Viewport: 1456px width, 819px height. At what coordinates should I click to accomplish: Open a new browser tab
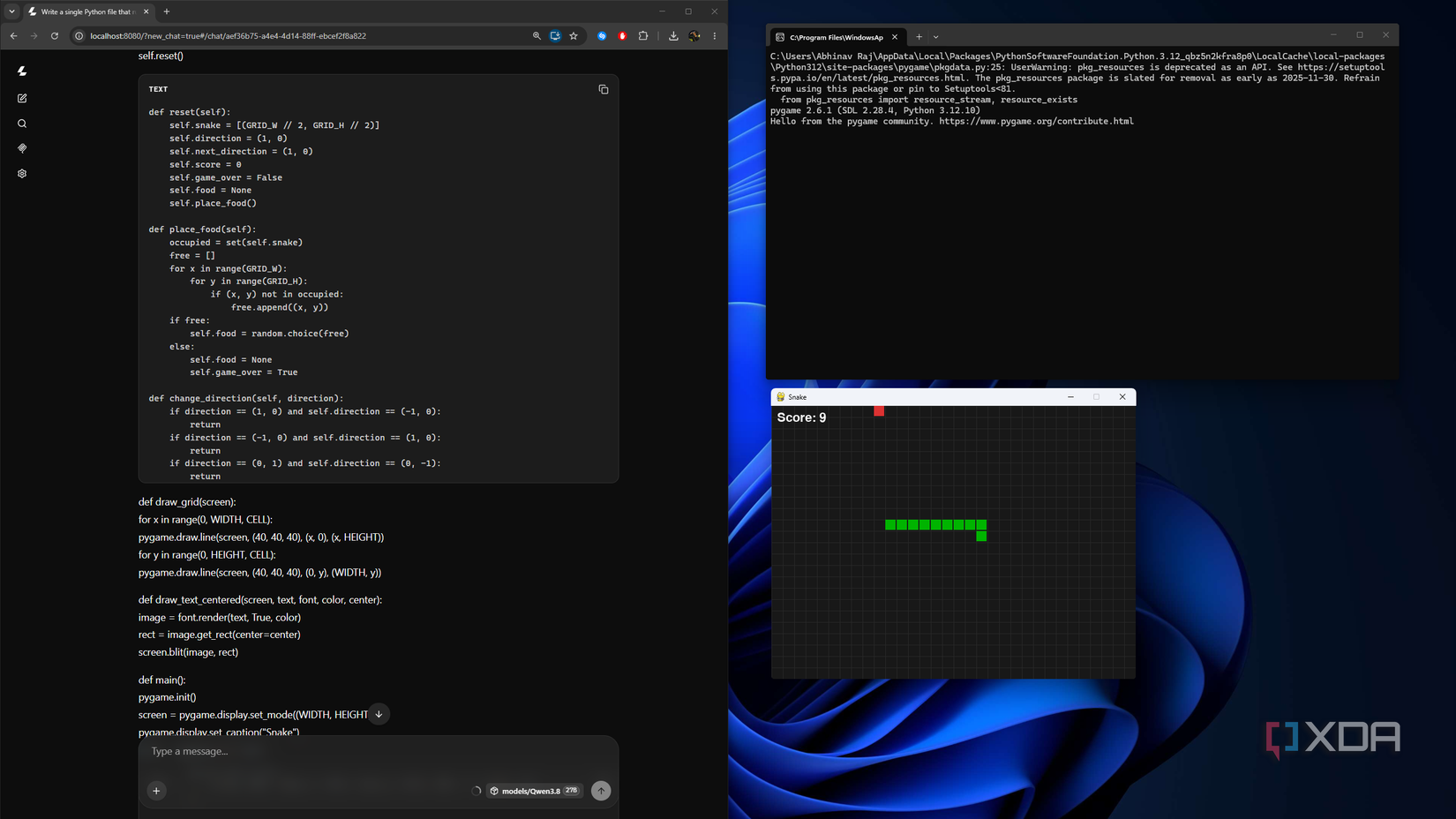167,11
